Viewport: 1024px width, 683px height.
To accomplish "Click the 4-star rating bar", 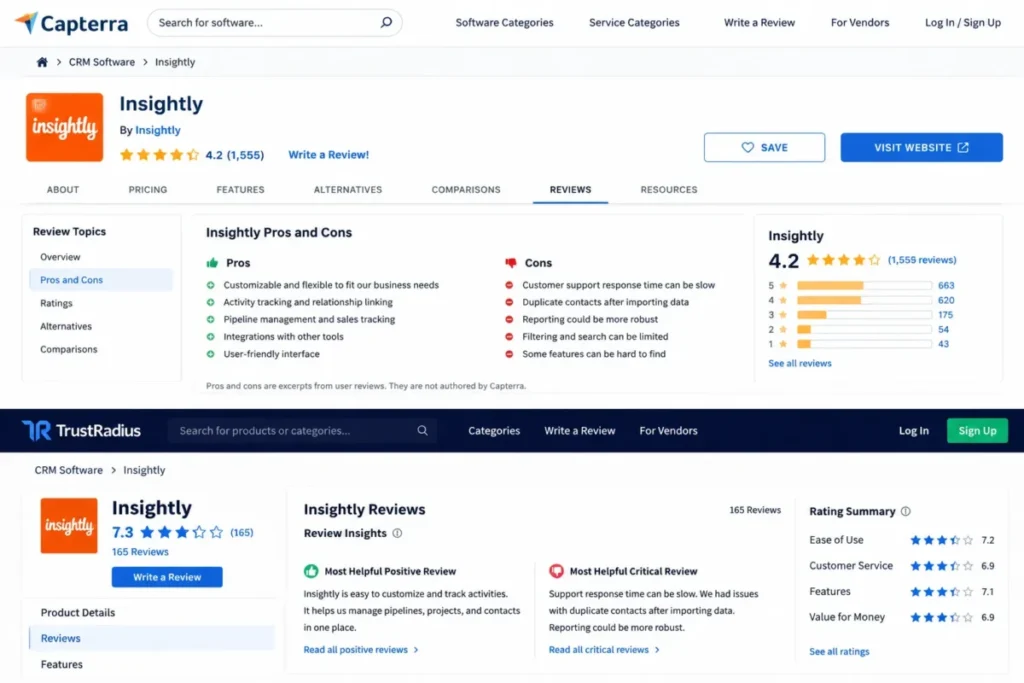I will coord(864,300).
